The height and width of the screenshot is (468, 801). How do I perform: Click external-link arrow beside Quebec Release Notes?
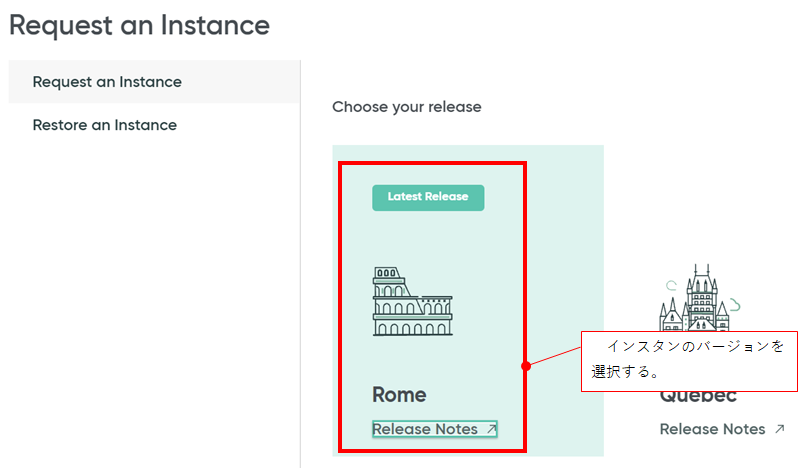[780, 429]
